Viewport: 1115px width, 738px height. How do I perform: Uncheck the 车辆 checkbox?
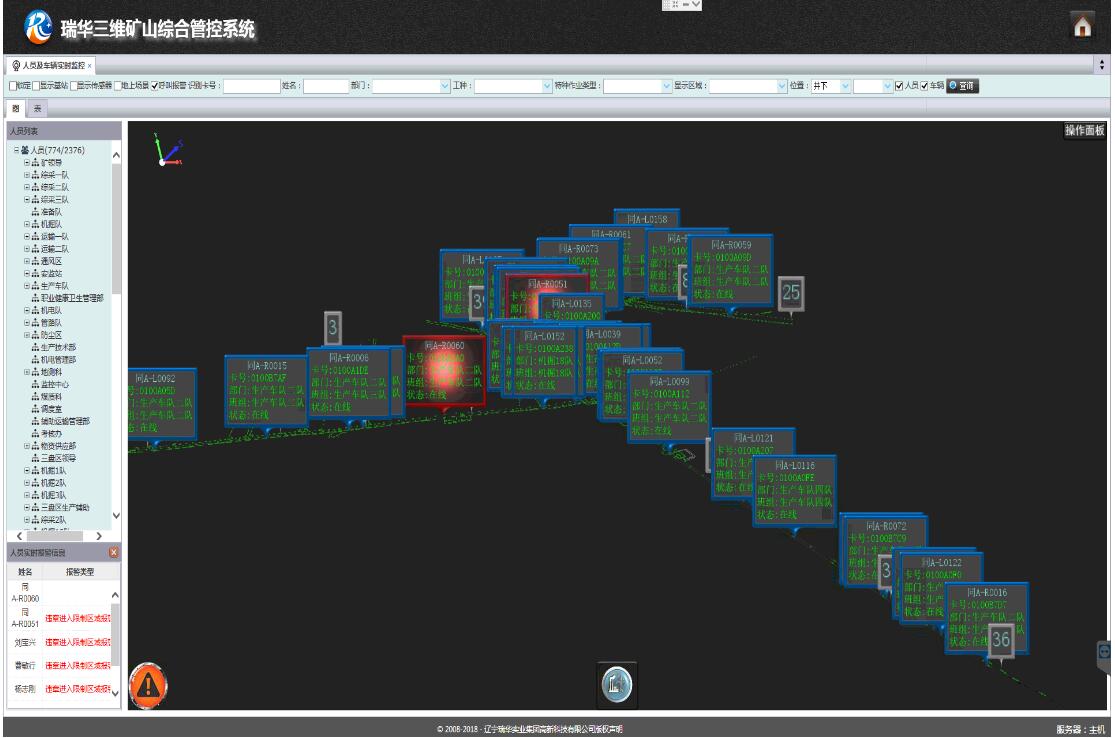(925, 86)
